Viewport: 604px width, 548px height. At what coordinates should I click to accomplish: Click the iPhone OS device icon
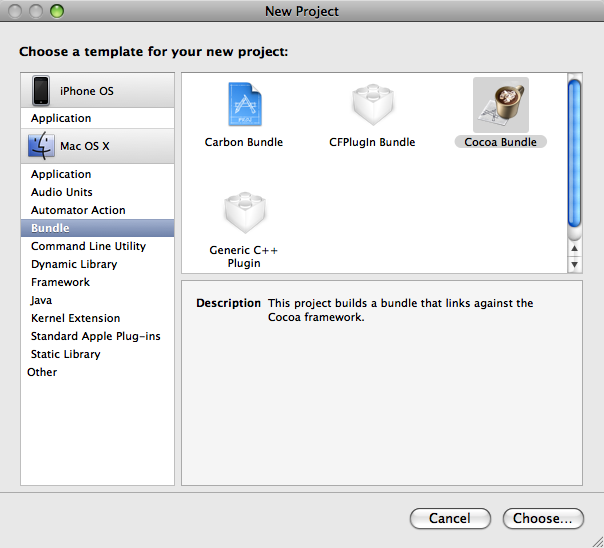coord(41,91)
